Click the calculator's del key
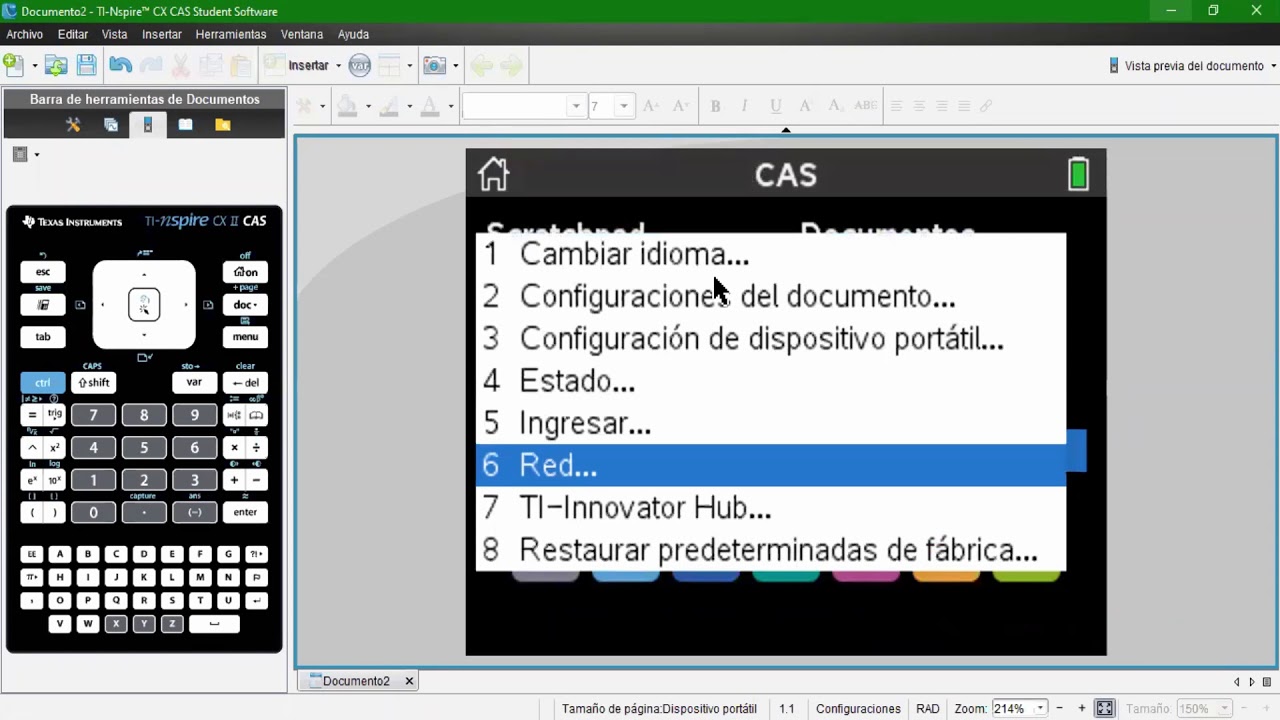Screen dimensions: 1280x720 coord(245,382)
